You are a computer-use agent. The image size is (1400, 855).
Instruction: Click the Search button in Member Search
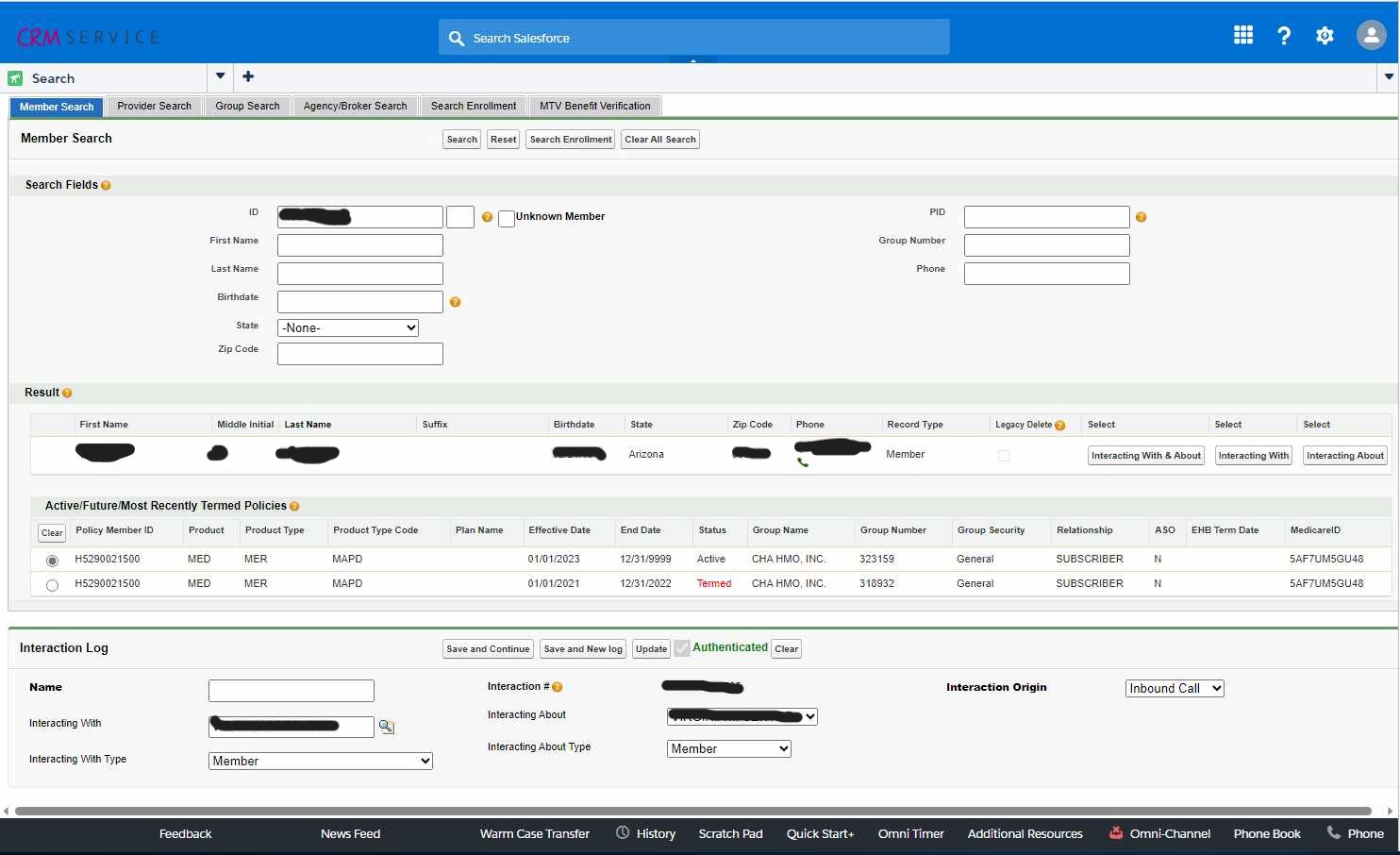[462, 140]
